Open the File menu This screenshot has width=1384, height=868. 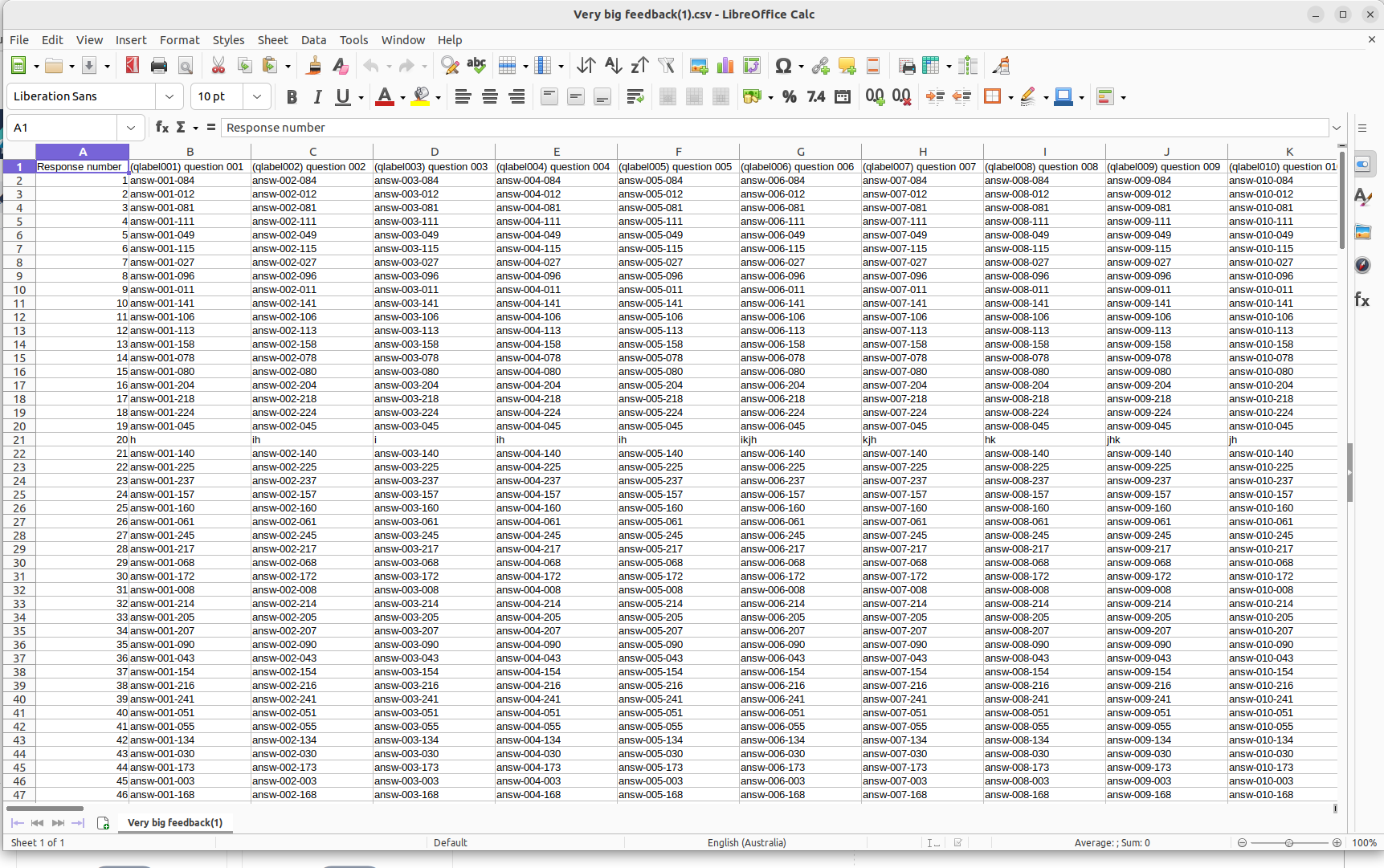[x=19, y=39]
